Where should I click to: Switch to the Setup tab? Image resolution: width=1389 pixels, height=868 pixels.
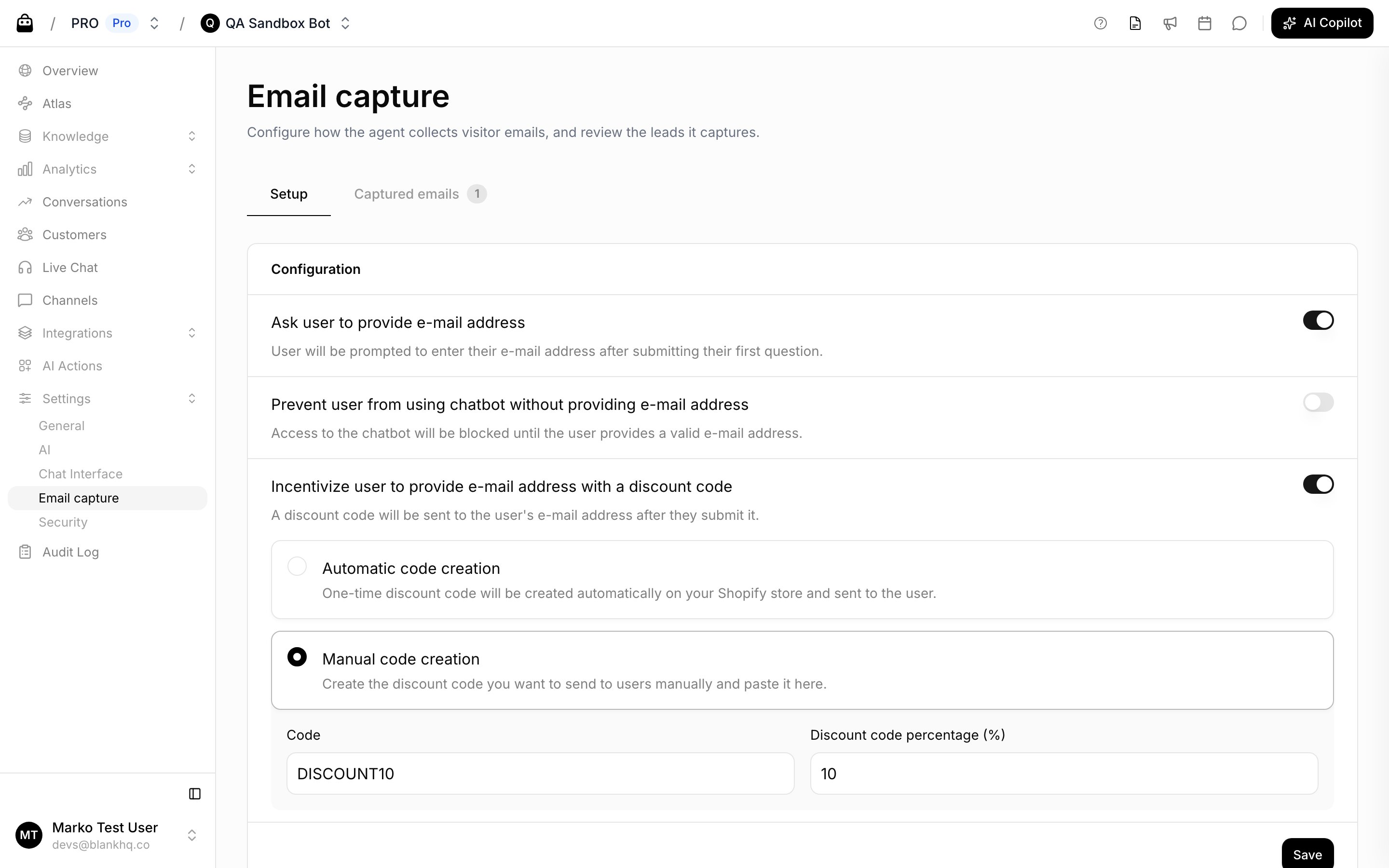(x=289, y=194)
